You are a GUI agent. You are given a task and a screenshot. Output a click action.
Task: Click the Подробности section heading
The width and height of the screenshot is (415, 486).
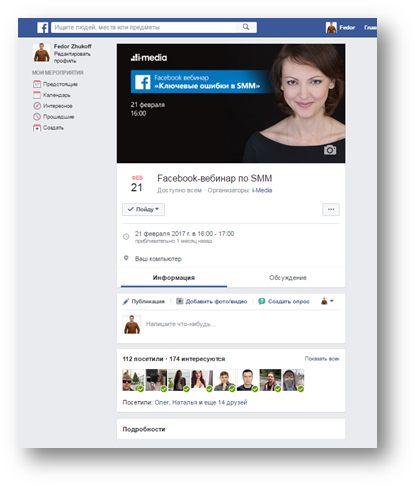[144, 429]
